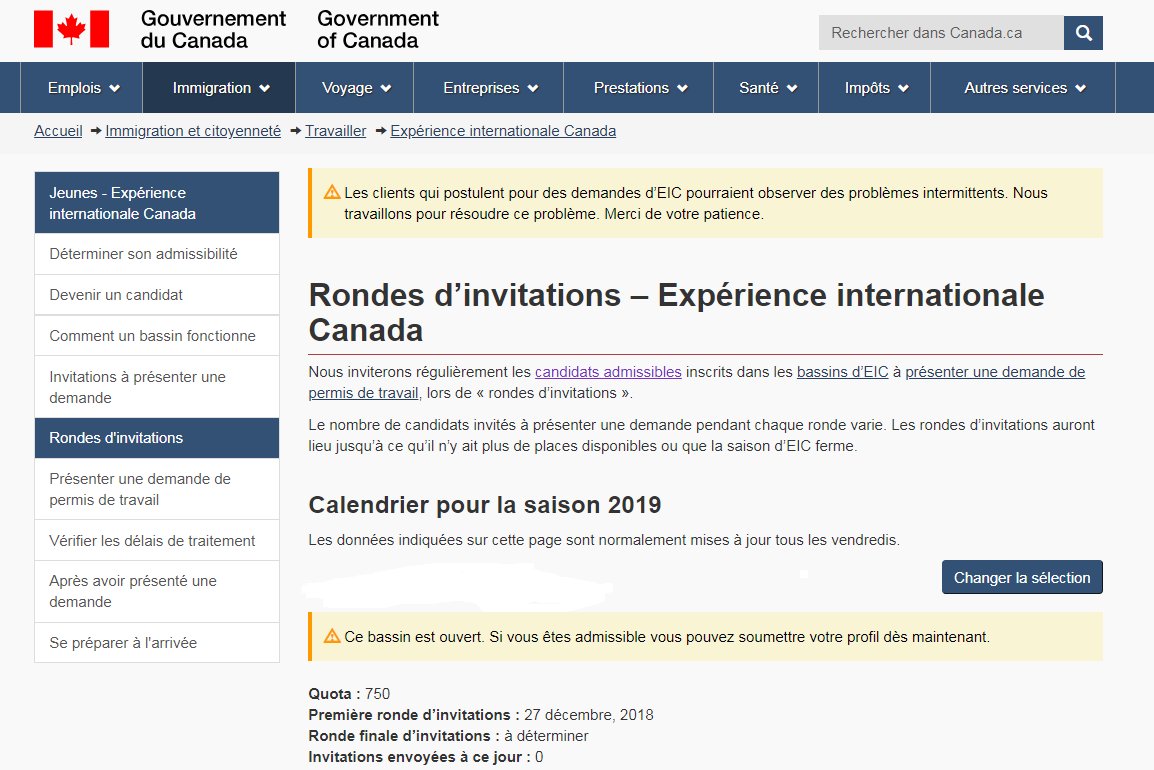1154x770 pixels.
Task: Open 'Expérience internationale Canada' breadcrumb
Action: coord(503,131)
